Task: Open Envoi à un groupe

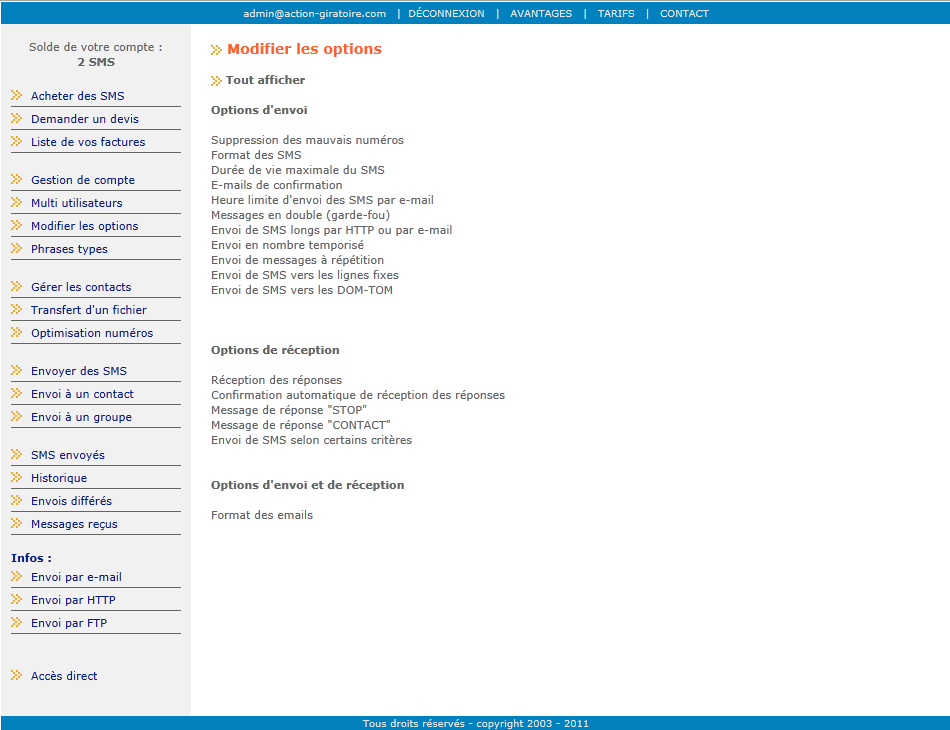Action: point(81,417)
